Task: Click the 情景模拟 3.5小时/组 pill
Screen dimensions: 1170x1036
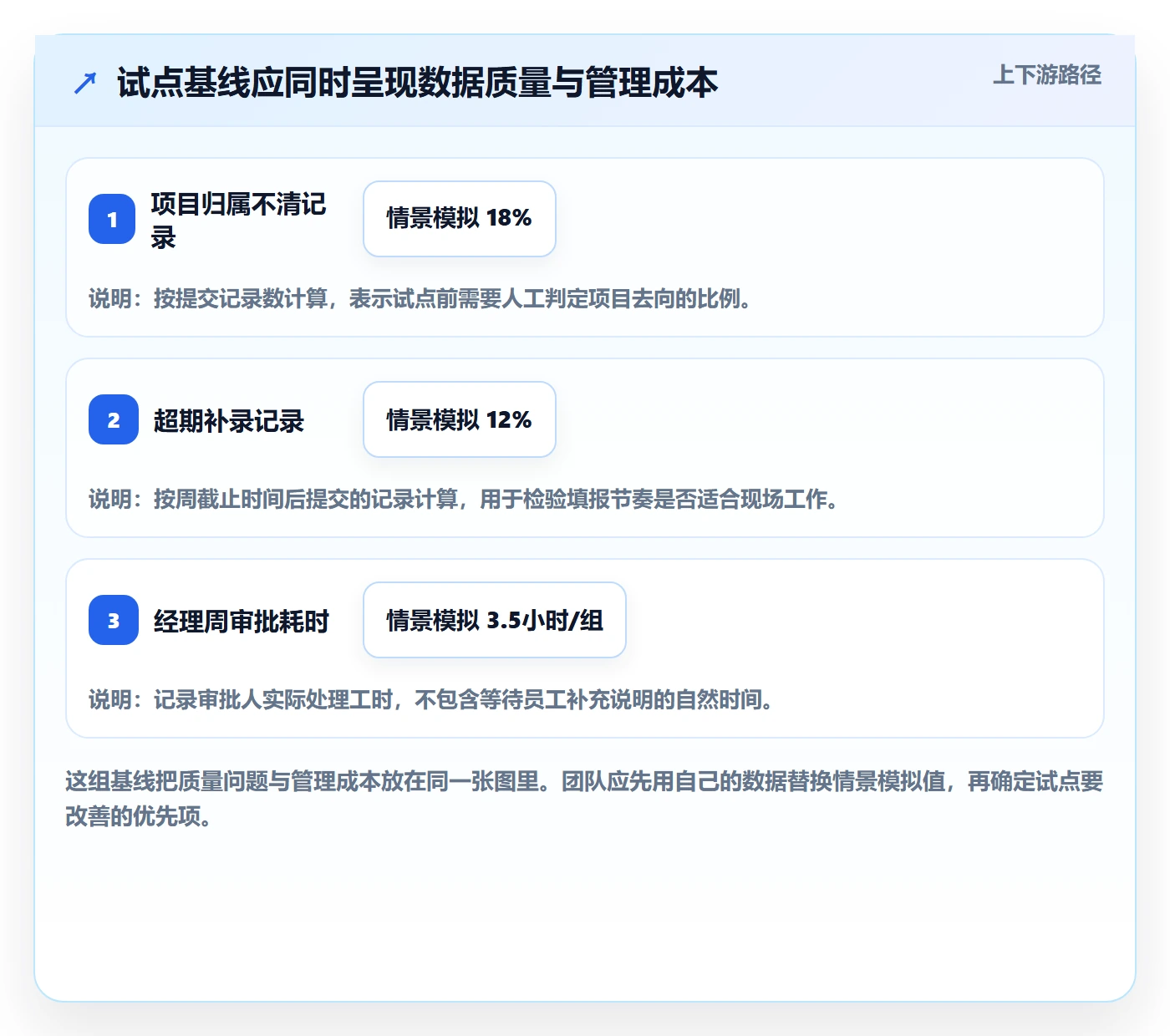Action: click(x=495, y=620)
